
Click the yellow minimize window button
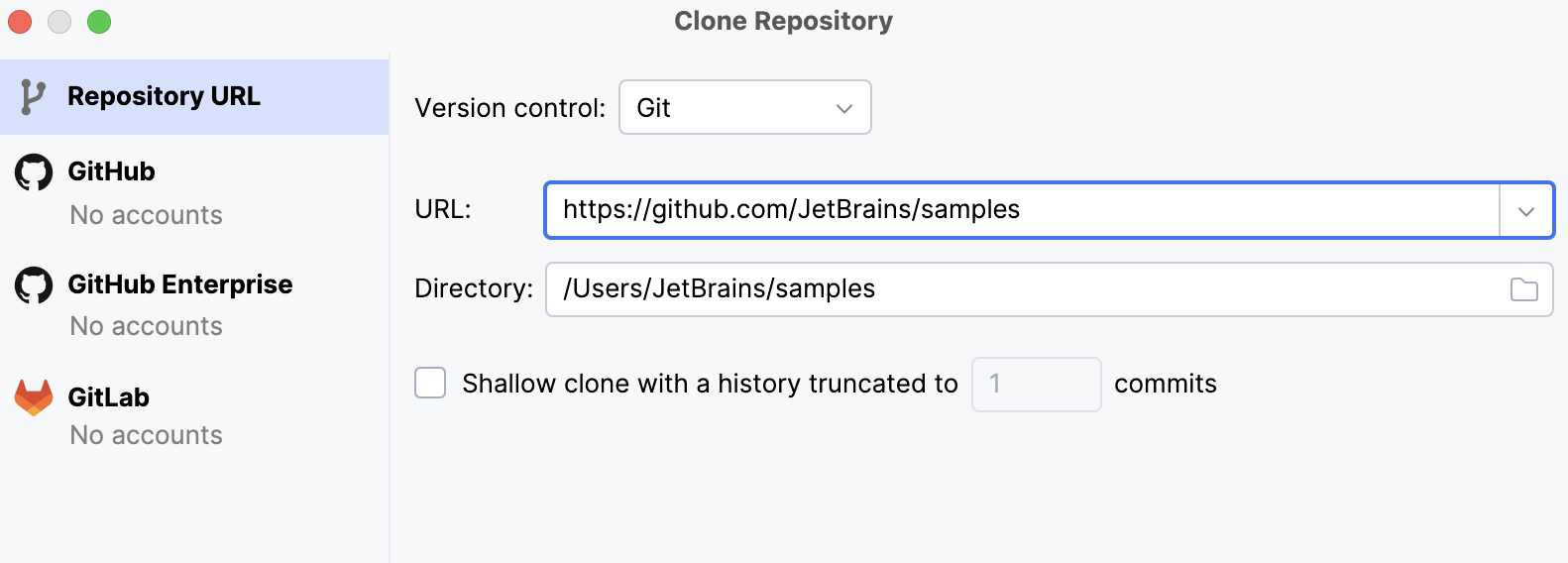(x=59, y=22)
